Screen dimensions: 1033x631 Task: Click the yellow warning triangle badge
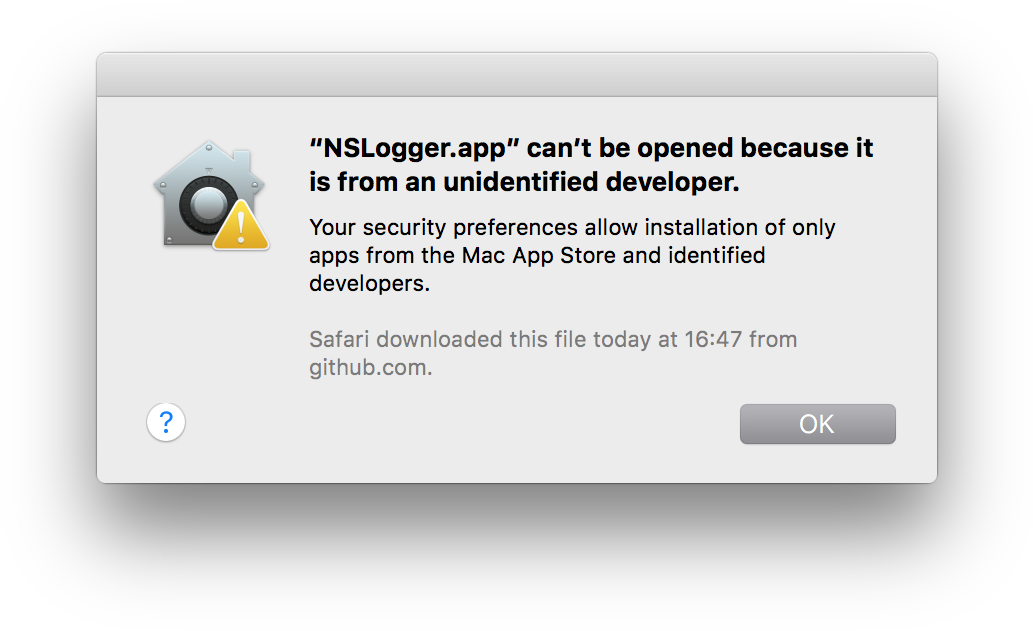[241, 226]
